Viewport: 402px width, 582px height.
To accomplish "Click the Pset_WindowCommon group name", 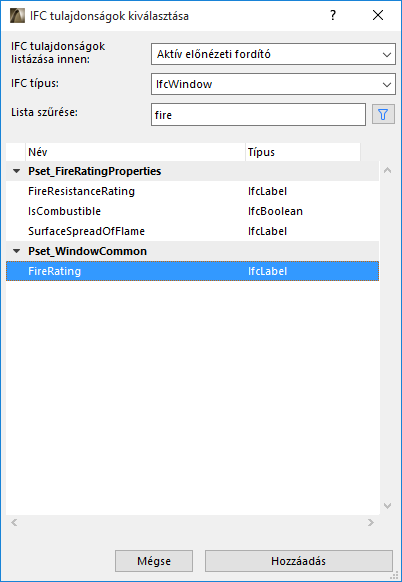I will [88, 251].
